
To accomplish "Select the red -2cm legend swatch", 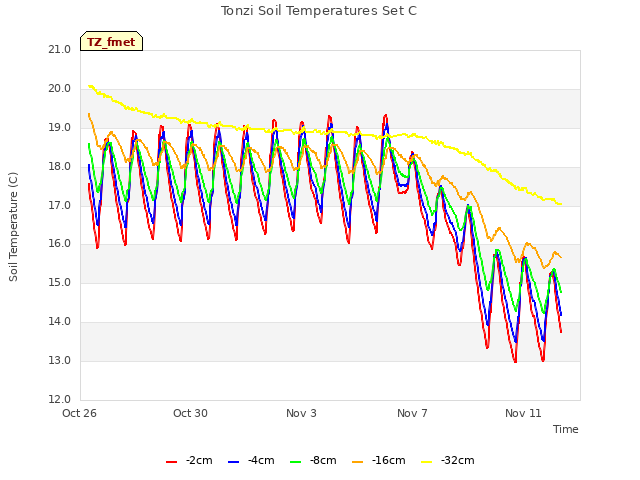I will click(x=171, y=462).
